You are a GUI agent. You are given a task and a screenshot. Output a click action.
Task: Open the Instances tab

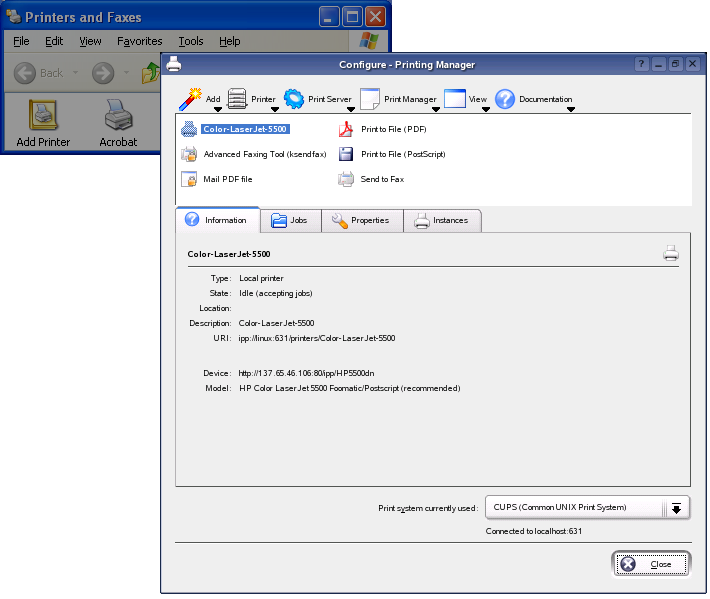tap(441, 220)
